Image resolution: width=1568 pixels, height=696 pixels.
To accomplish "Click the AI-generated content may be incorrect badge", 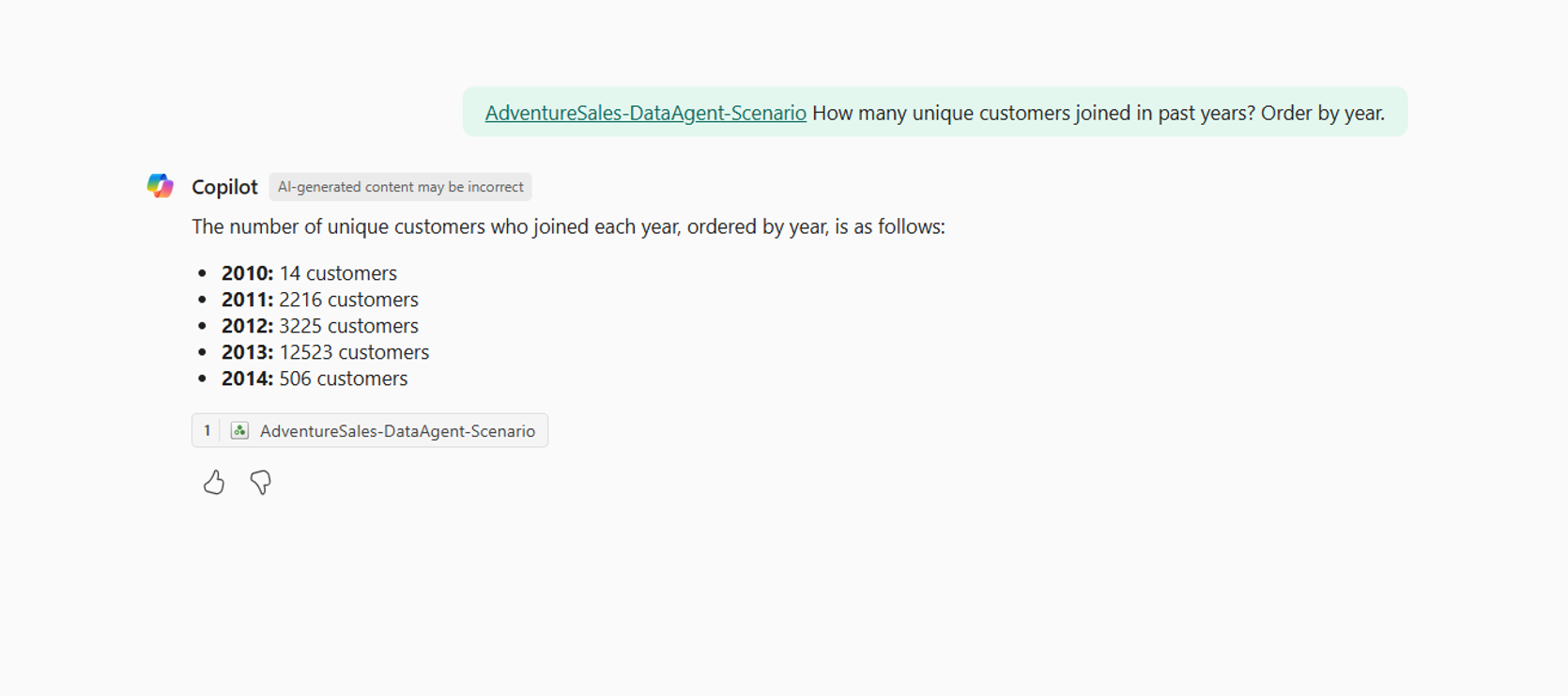I will click(400, 187).
